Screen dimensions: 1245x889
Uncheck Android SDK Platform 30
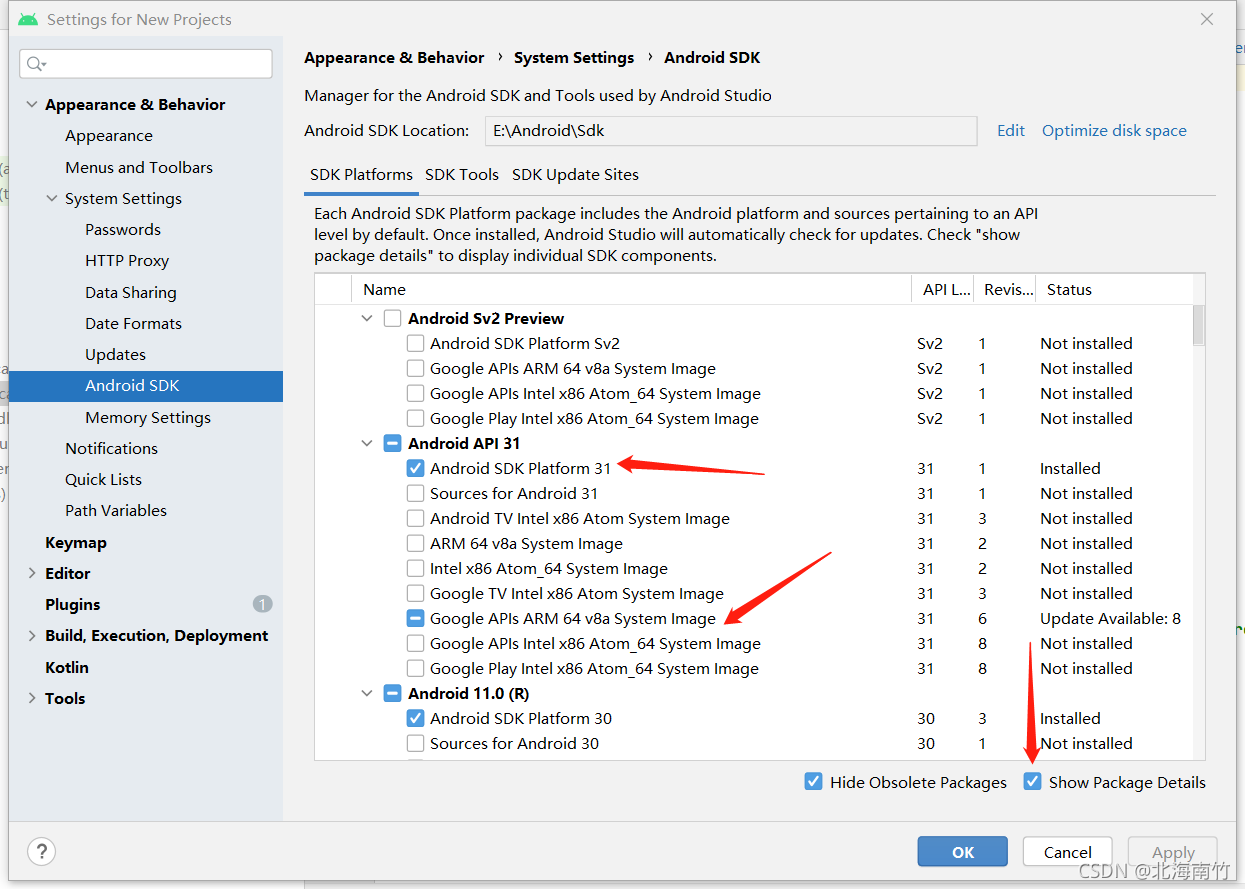click(415, 718)
